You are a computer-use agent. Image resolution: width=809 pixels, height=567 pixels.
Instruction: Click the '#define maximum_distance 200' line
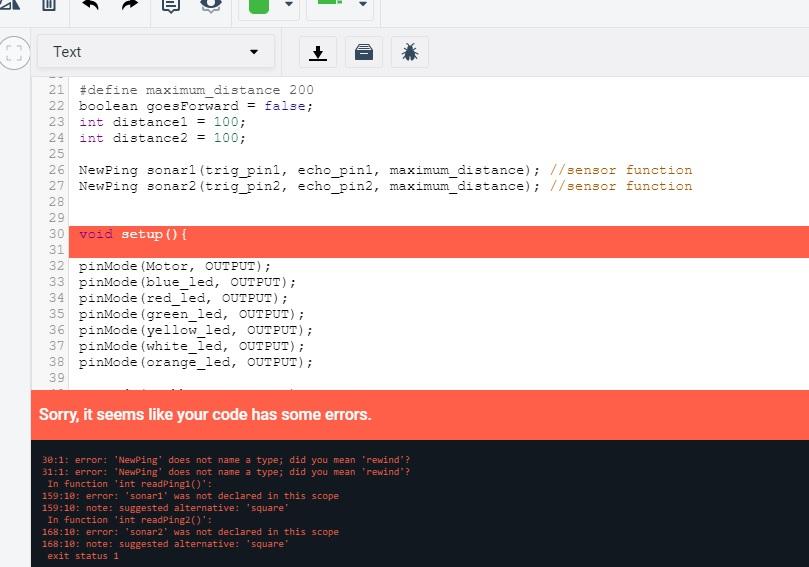pyautogui.click(x=196, y=90)
